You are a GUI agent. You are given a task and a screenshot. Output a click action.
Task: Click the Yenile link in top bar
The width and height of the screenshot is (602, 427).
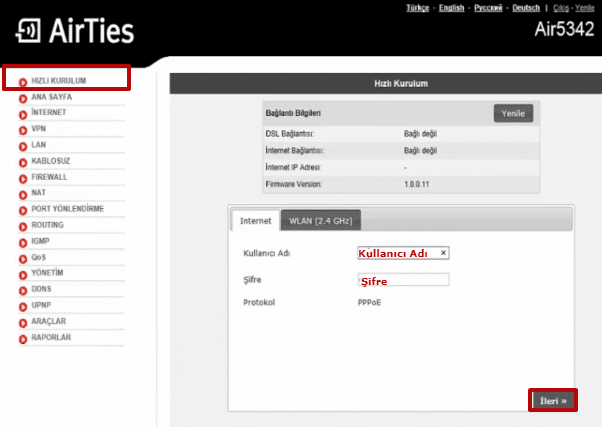point(585,8)
